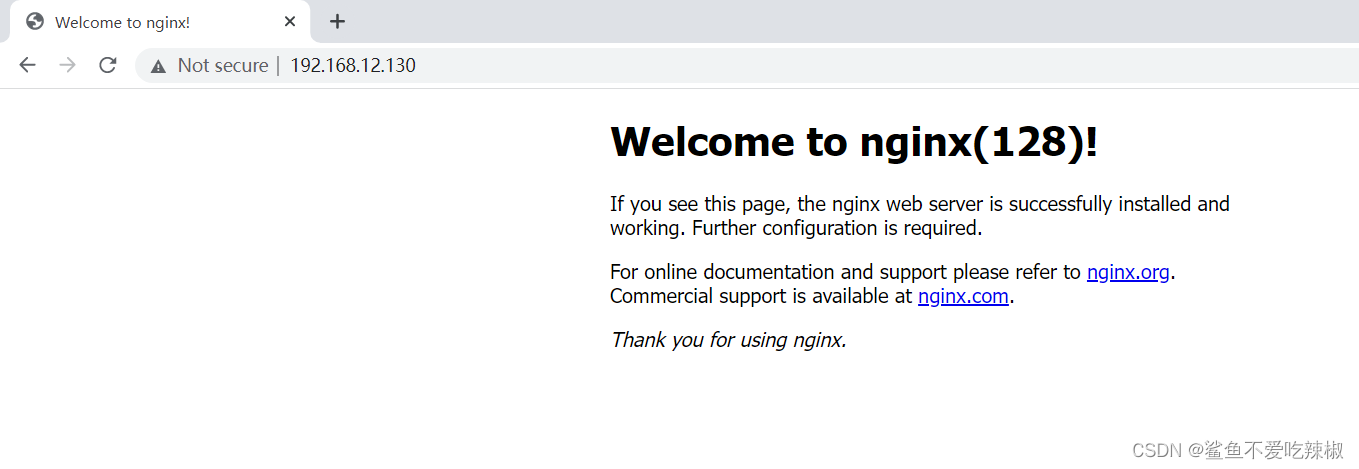
Task: Follow the nginx.com commercial support link
Action: (x=963, y=296)
